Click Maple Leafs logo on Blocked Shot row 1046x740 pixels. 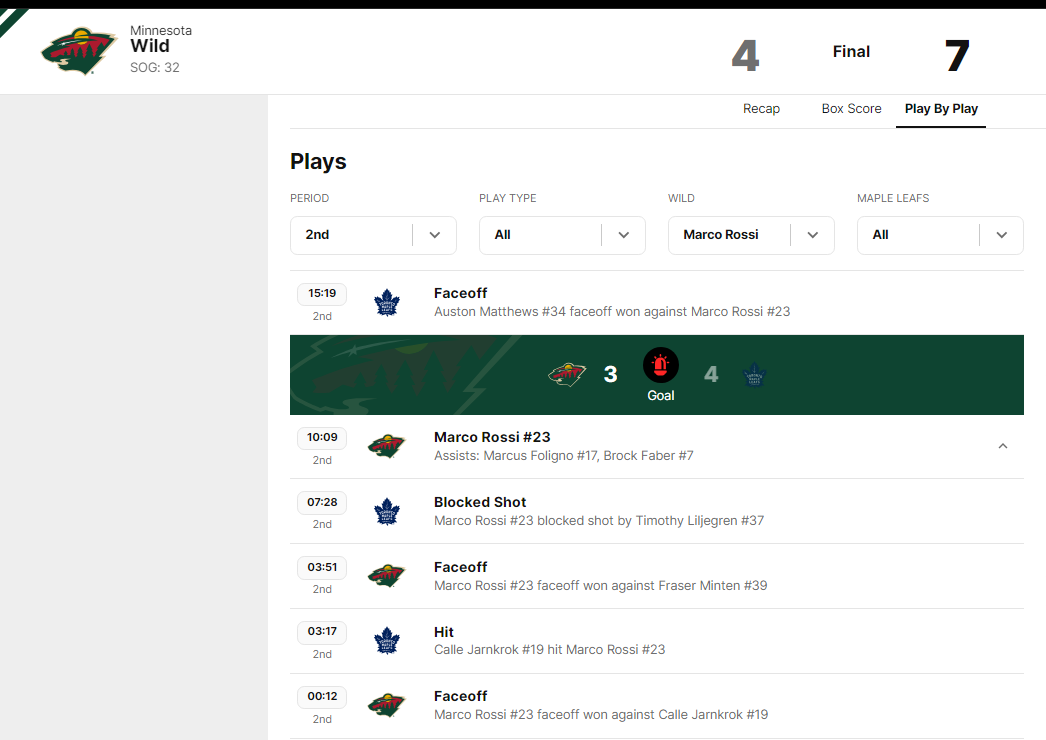click(x=386, y=512)
